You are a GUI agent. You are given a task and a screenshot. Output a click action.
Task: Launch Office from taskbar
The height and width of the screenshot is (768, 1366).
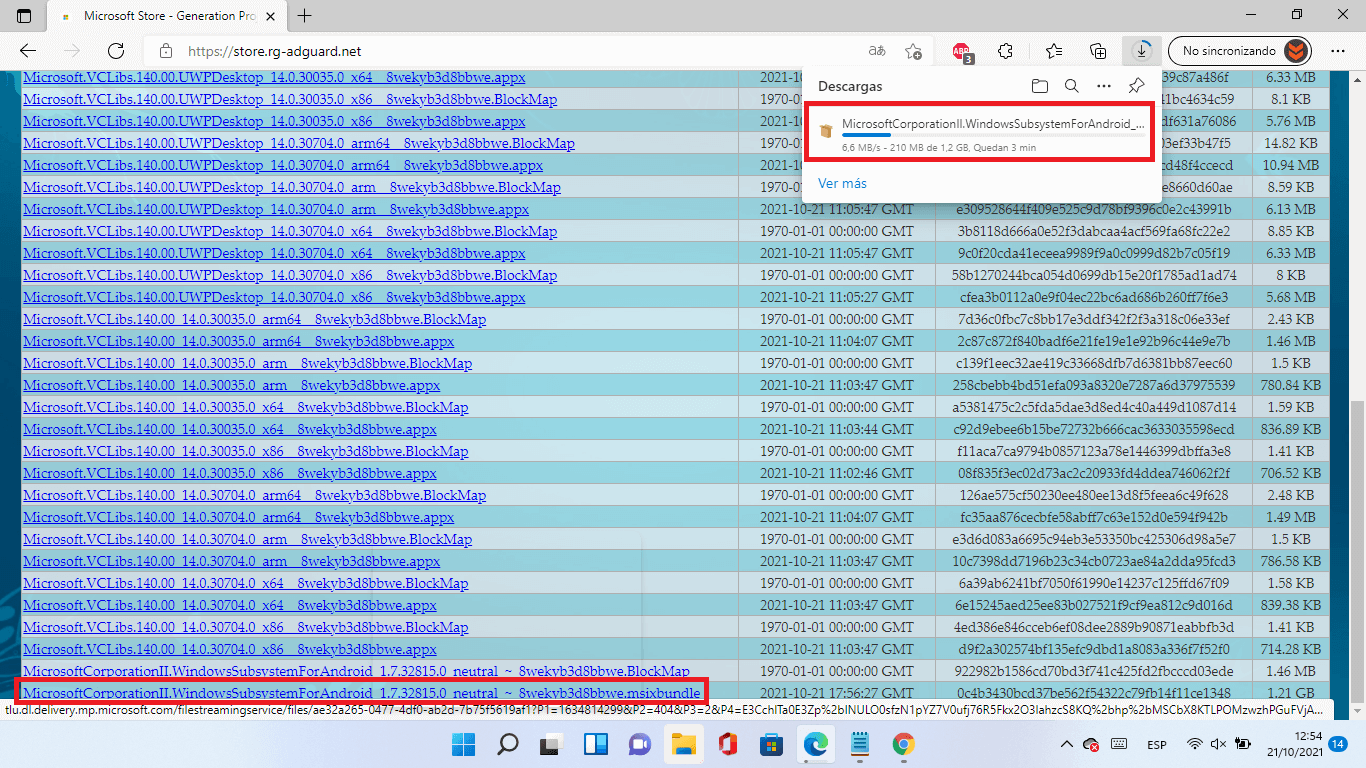pos(727,744)
